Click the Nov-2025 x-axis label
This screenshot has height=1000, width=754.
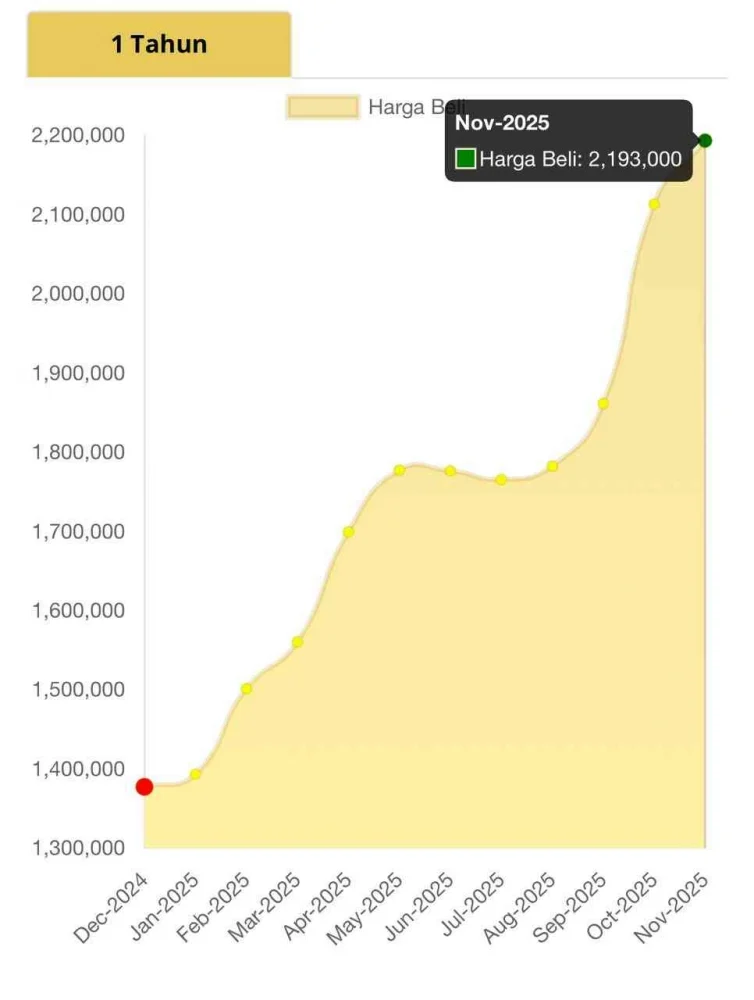[x=672, y=908]
